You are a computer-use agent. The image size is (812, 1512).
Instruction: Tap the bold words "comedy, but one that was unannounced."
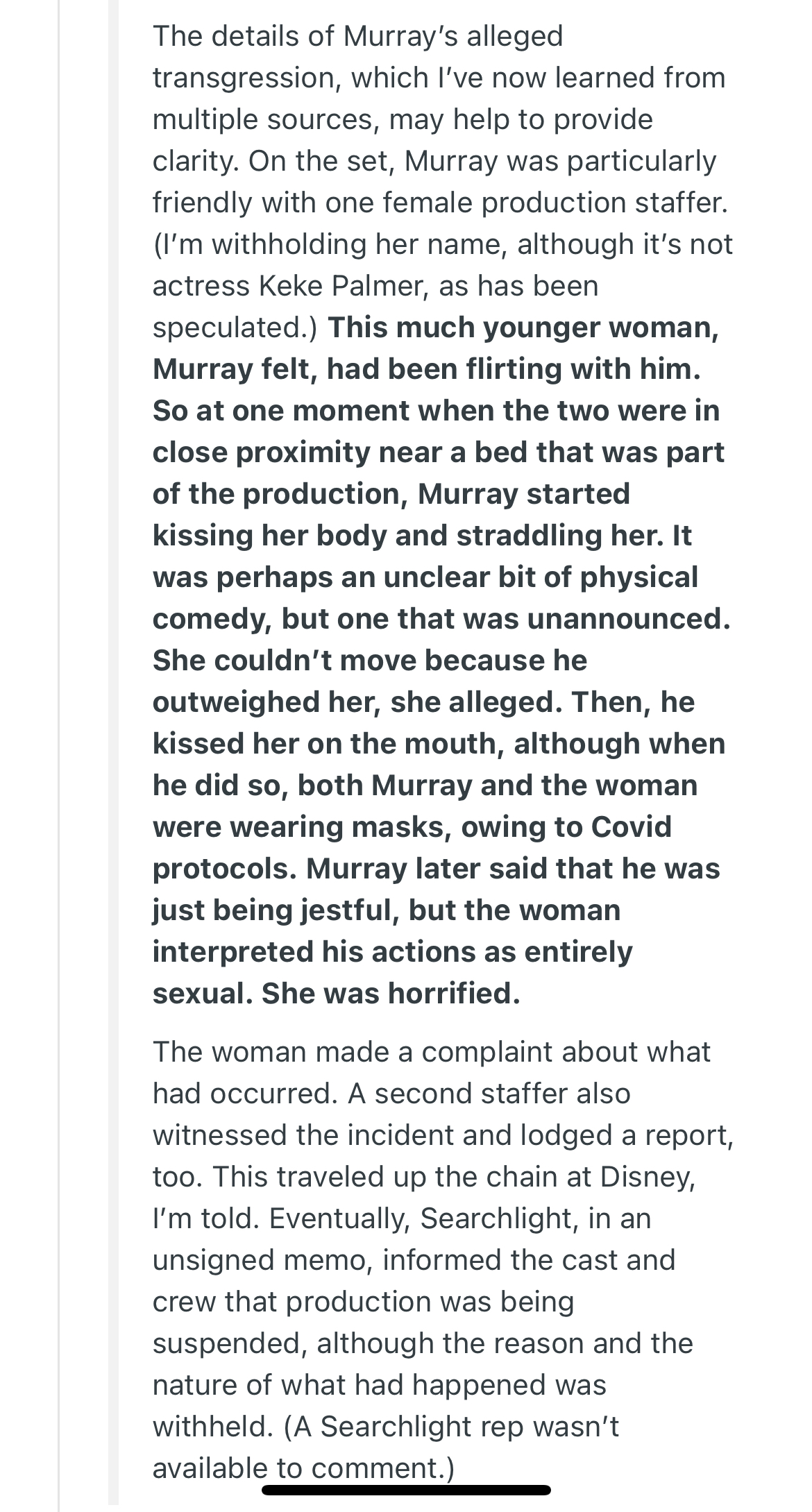(441, 619)
